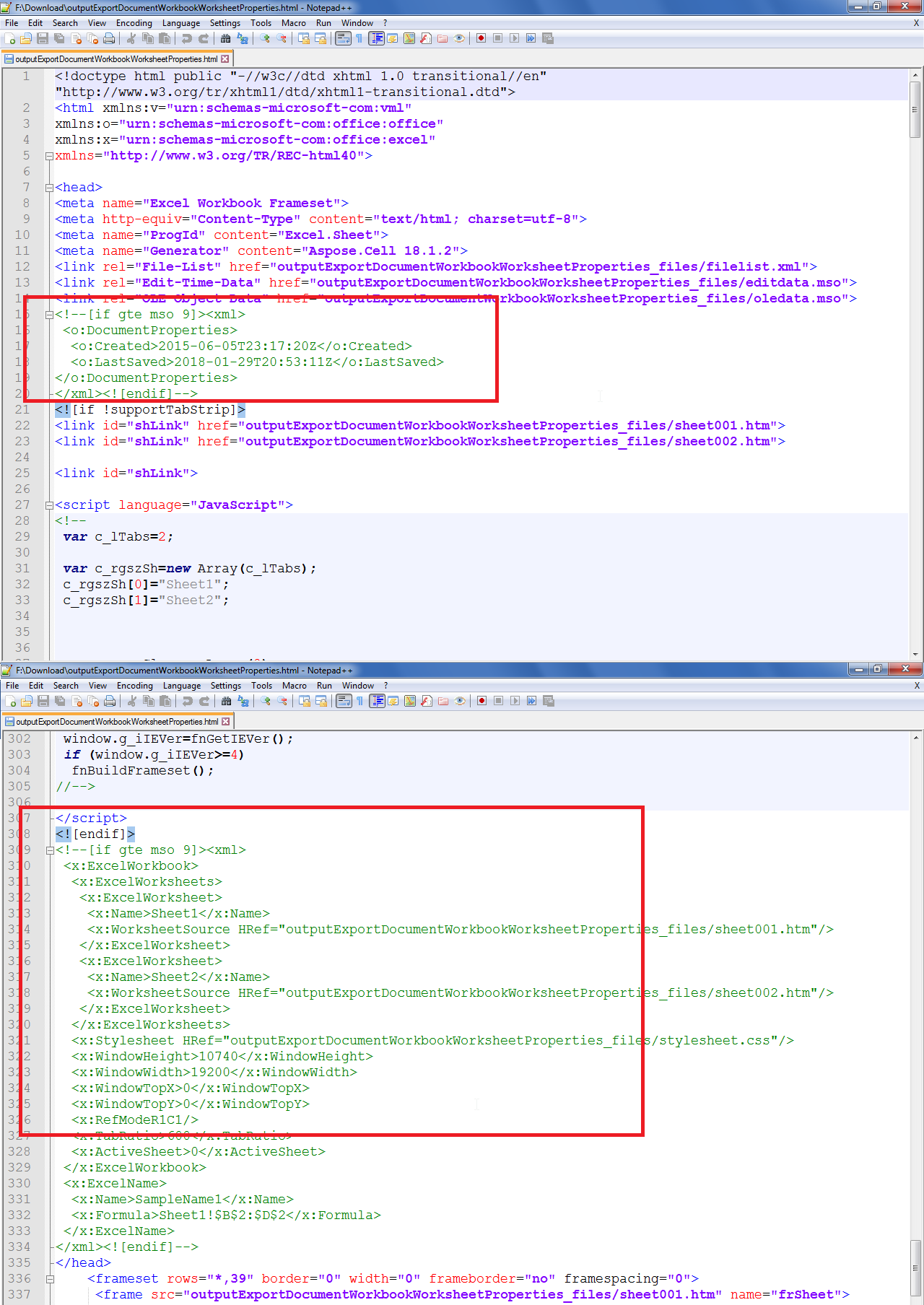
Task: Click Print icon in bottom window toolbar
Action: click(110, 701)
